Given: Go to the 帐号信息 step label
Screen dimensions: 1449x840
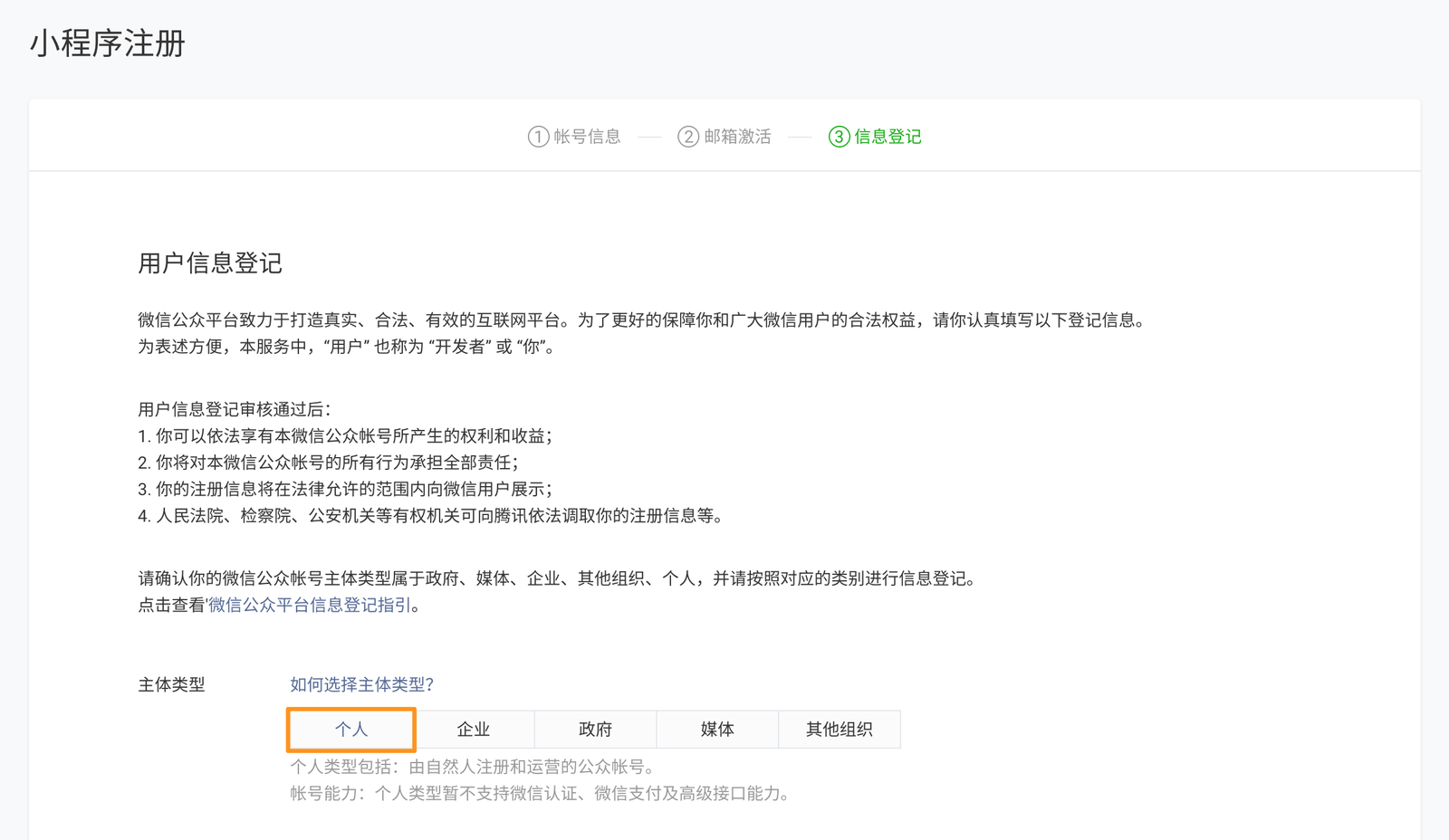Looking at the screenshot, I should tap(587, 137).
